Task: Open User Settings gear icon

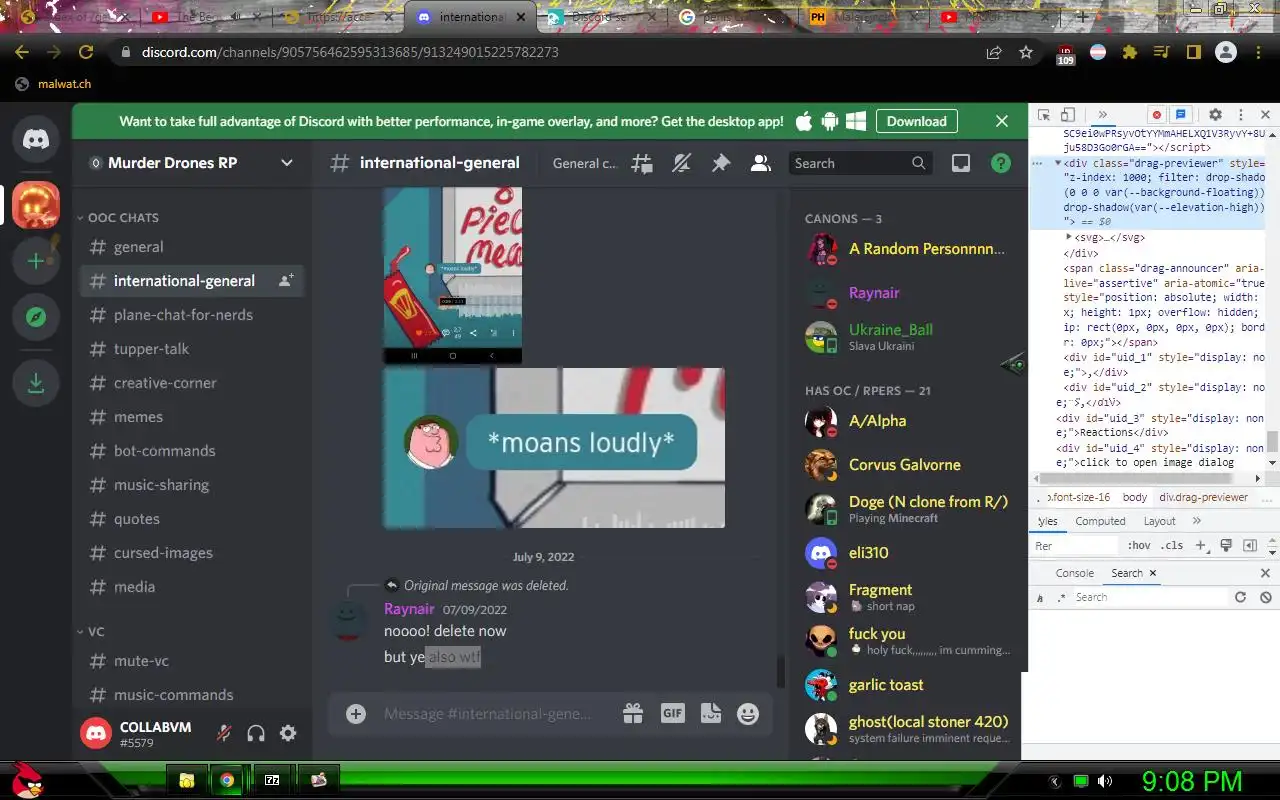Action: coord(288,733)
